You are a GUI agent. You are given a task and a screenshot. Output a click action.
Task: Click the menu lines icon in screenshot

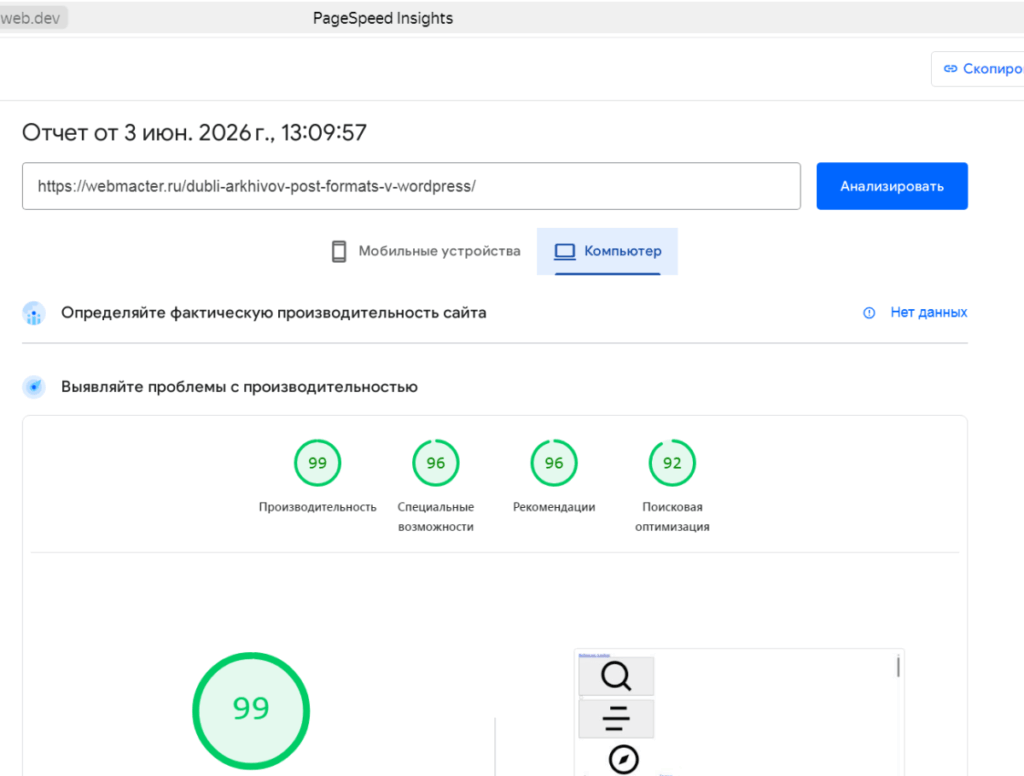[616, 719]
